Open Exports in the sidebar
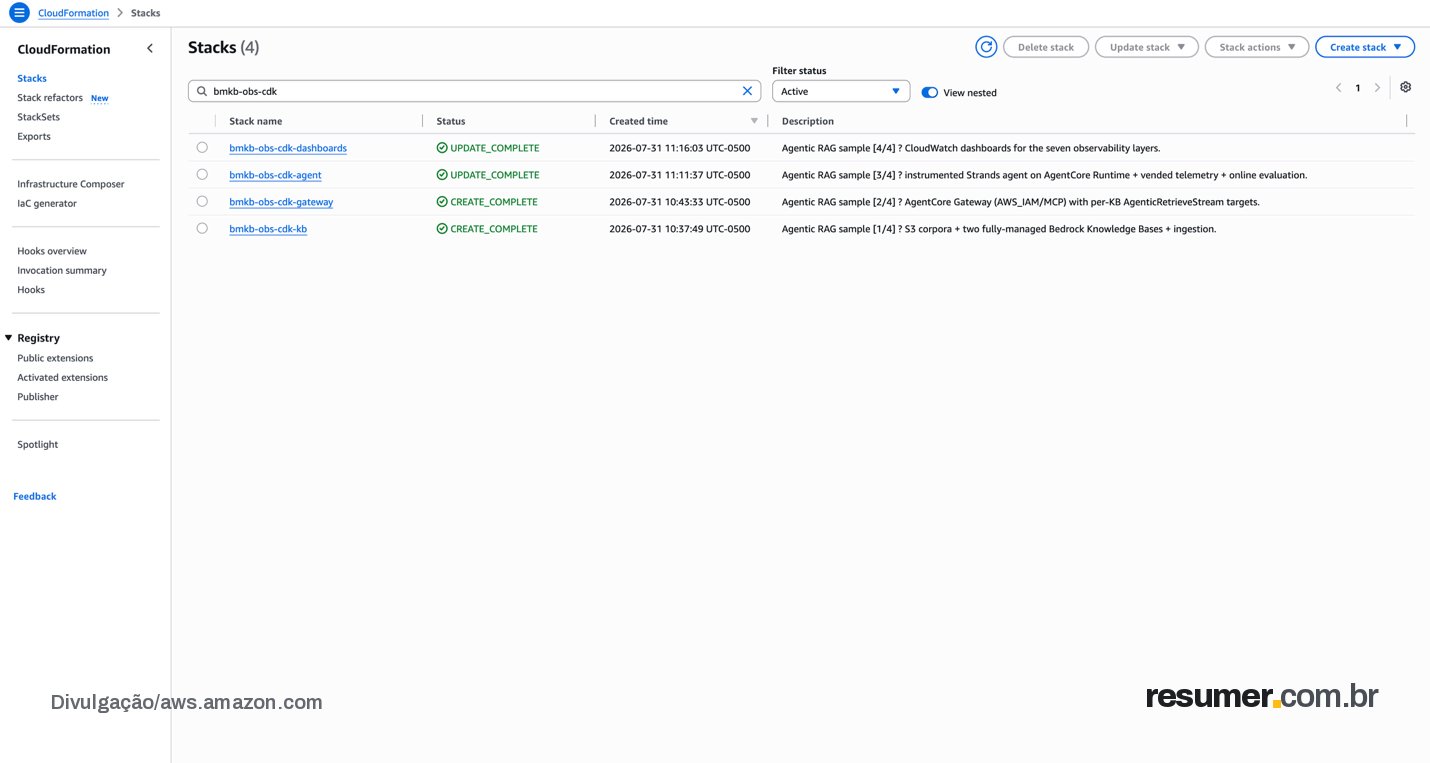1430x763 pixels. click(x=34, y=136)
